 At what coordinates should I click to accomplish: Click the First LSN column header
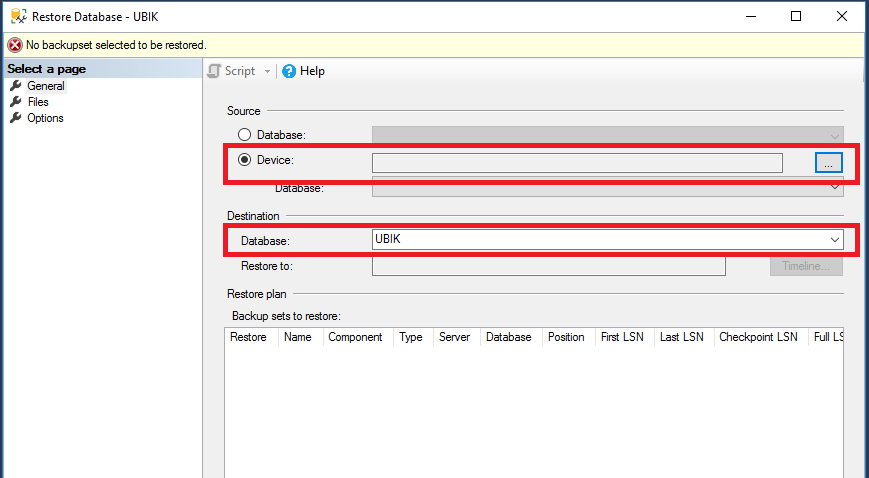pyautogui.click(x=622, y=337)
